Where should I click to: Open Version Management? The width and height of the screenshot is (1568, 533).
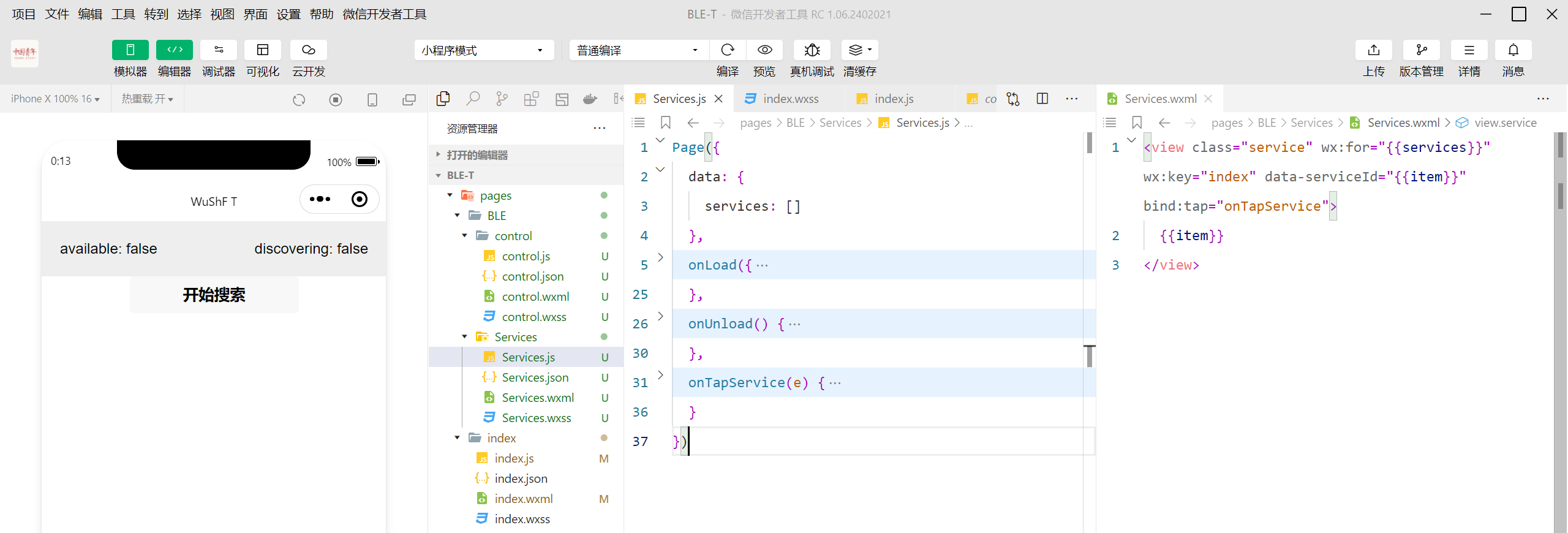1422,50
